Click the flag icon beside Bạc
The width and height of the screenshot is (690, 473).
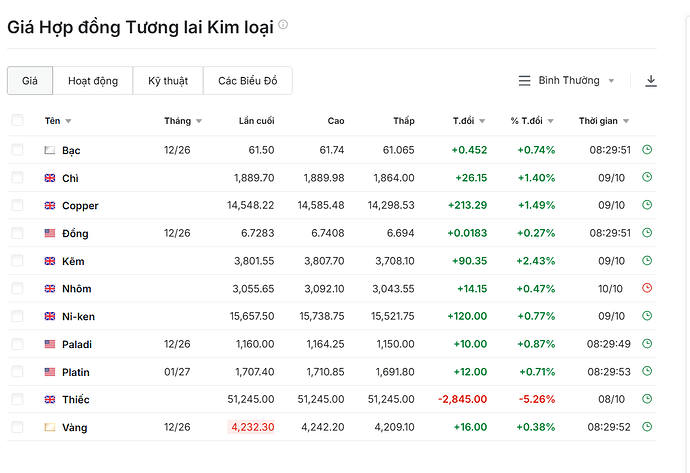[50, 150]
